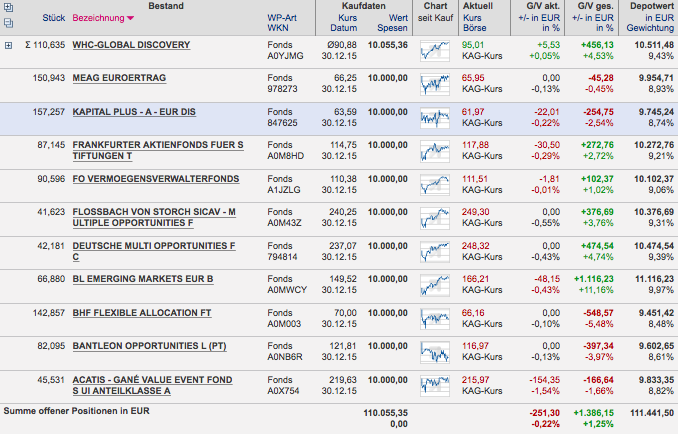Select WKN A0M8HD in FRANKFURTER row
The image size is (678, 434).
point(285,156)
